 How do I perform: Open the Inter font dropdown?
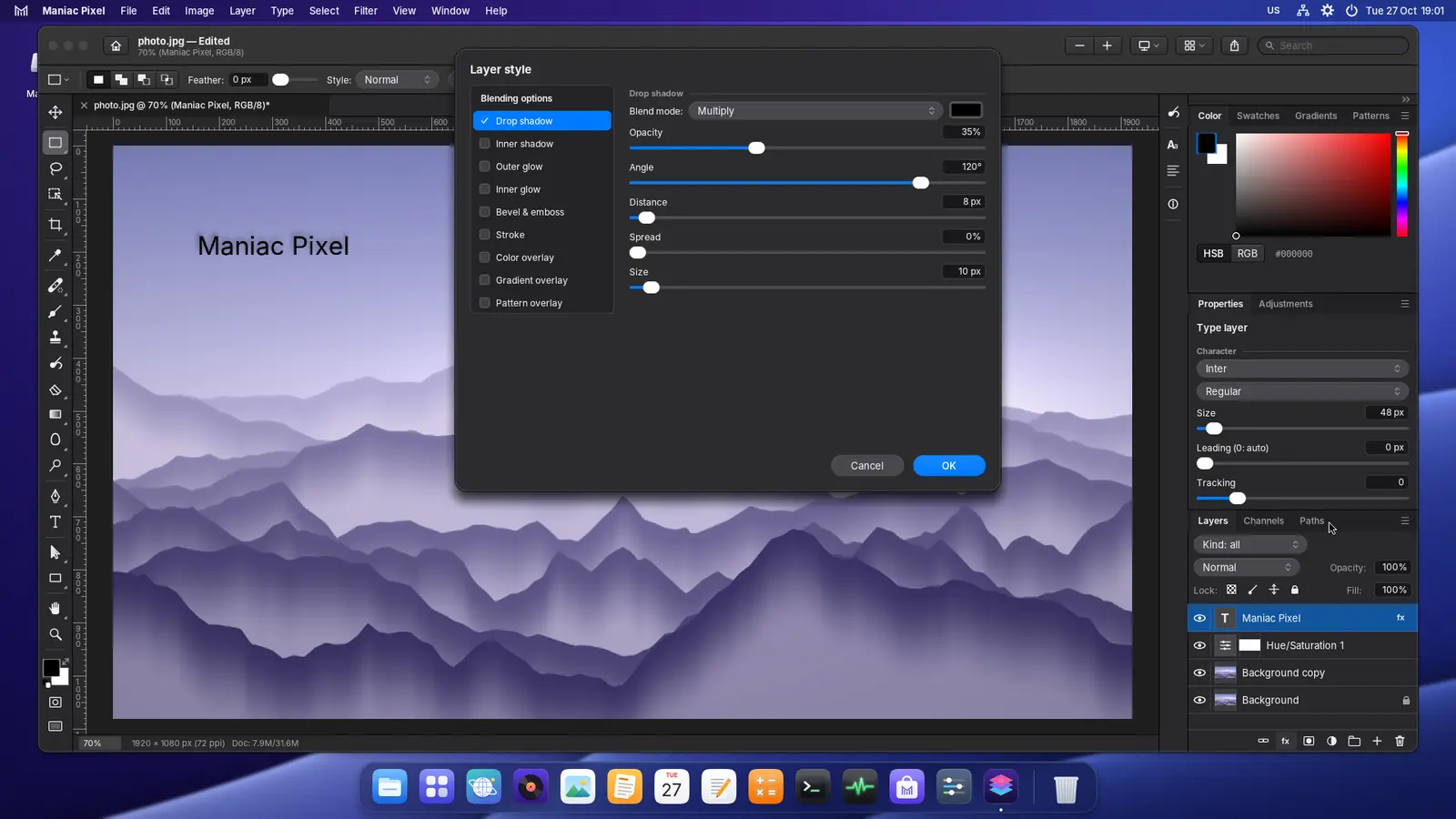click(x=1302, y=369)
